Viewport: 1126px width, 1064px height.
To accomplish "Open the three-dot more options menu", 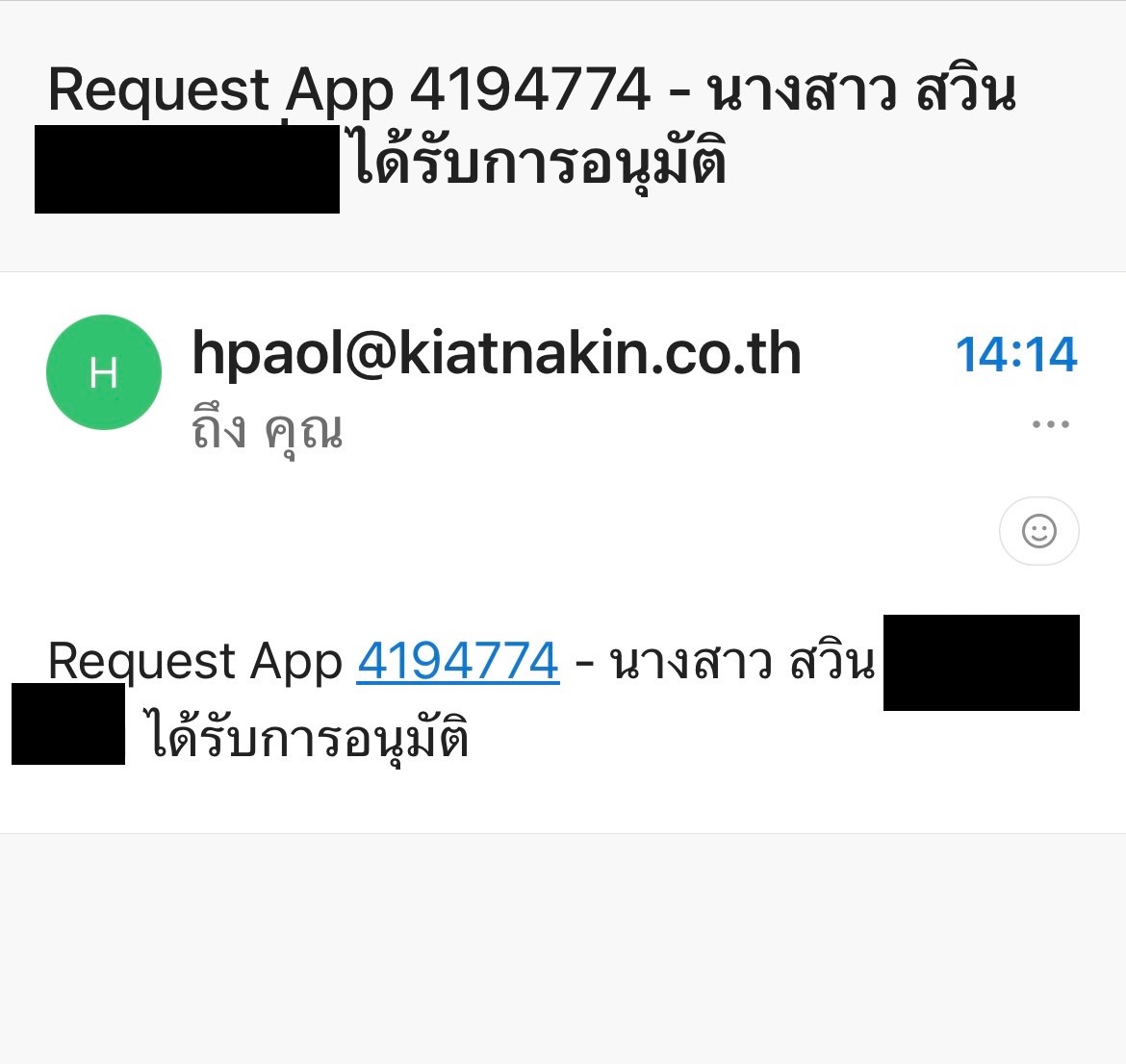I will [1051, 424].
